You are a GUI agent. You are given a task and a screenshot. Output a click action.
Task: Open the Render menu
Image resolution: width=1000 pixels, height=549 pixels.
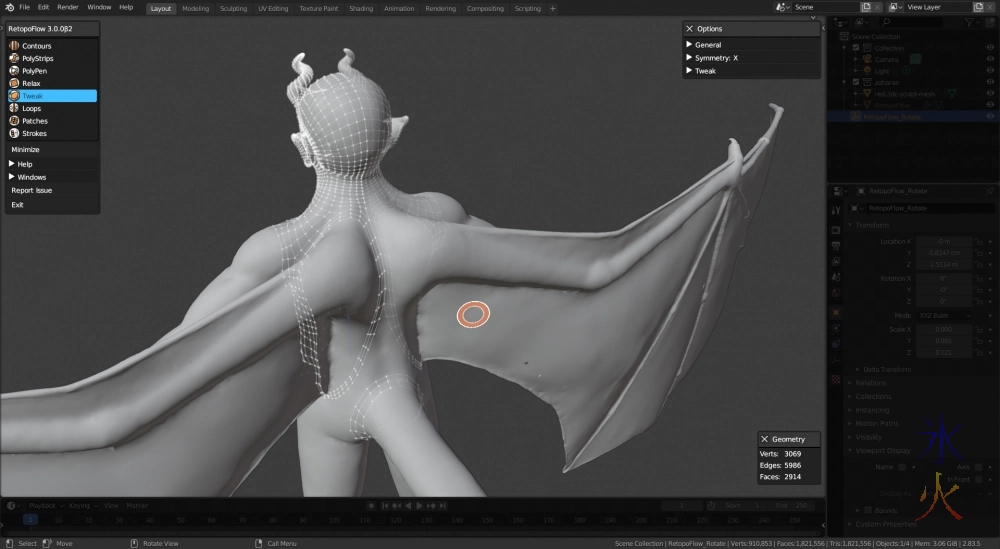tap(68, 7)
